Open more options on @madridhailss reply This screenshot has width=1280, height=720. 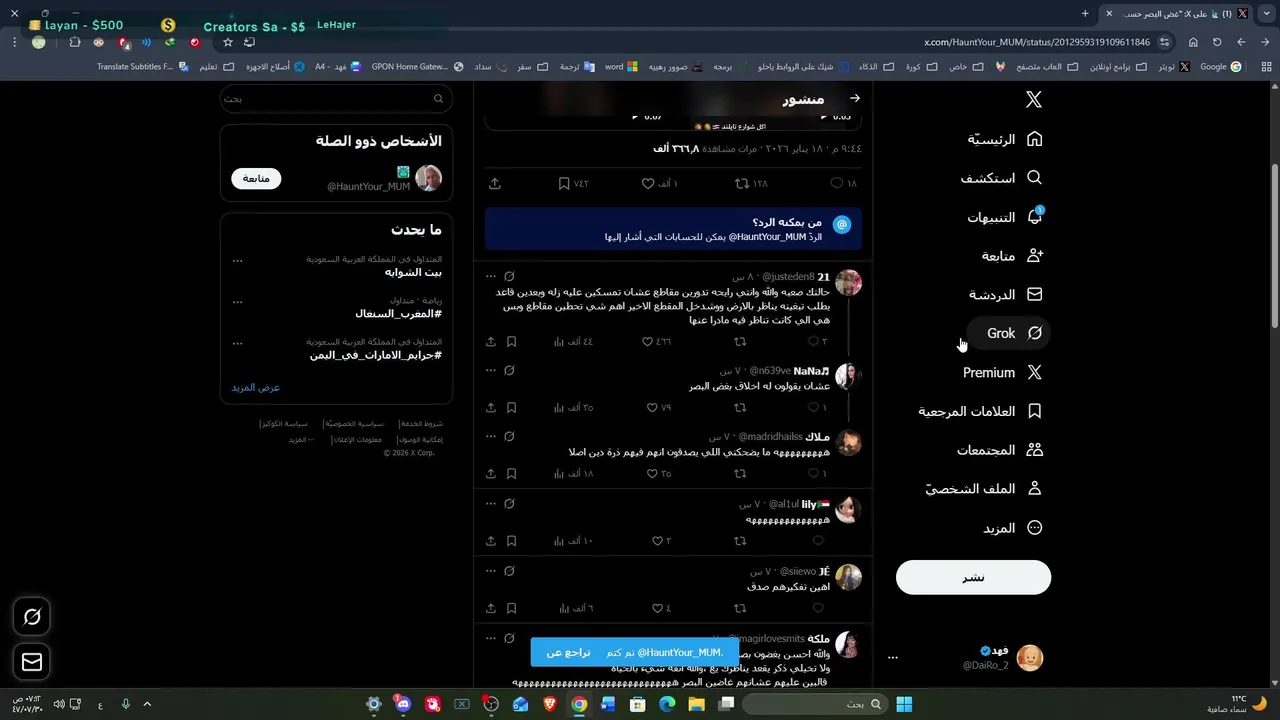490,437
